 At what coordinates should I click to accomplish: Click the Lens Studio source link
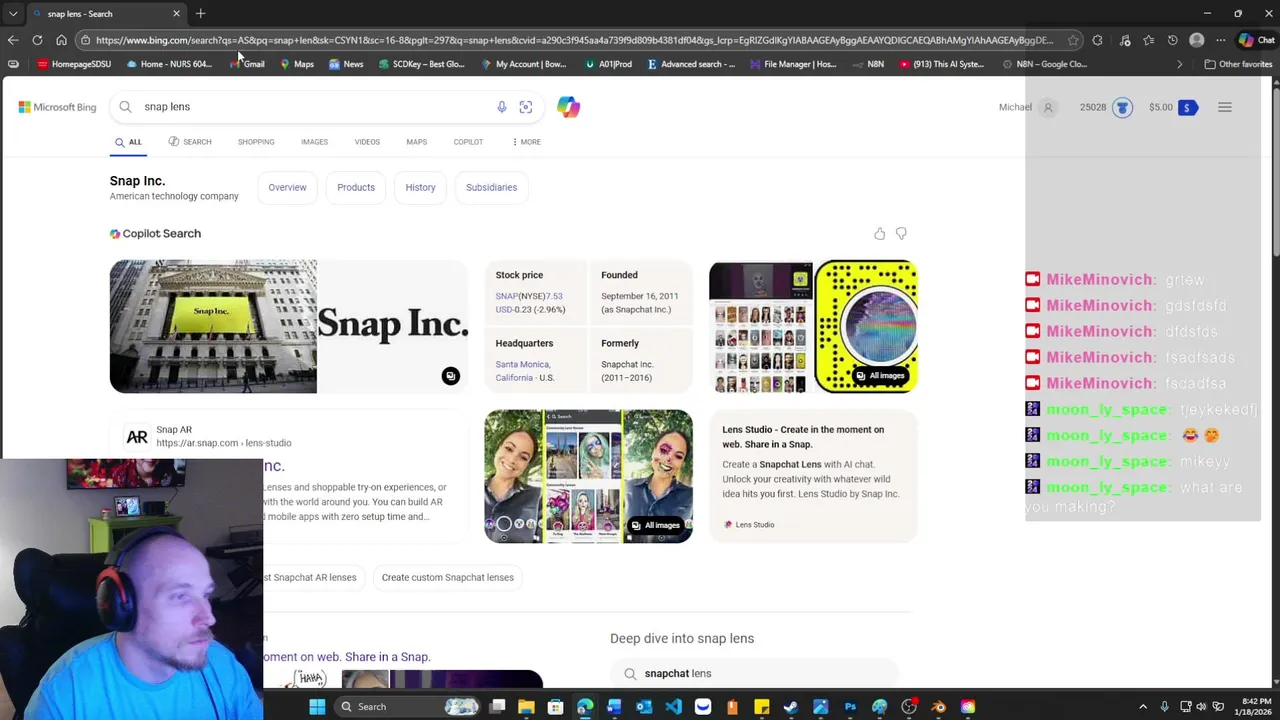pos(749,525)
